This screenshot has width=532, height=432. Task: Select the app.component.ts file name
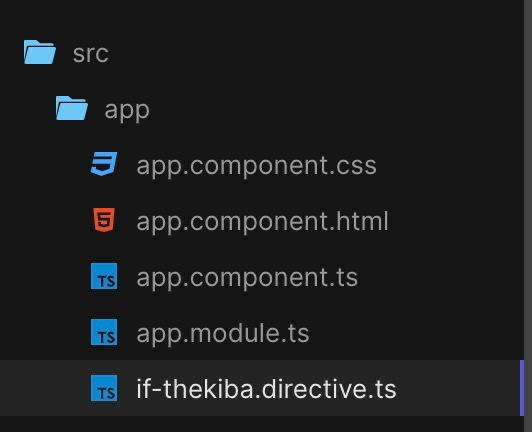point(247,278)
